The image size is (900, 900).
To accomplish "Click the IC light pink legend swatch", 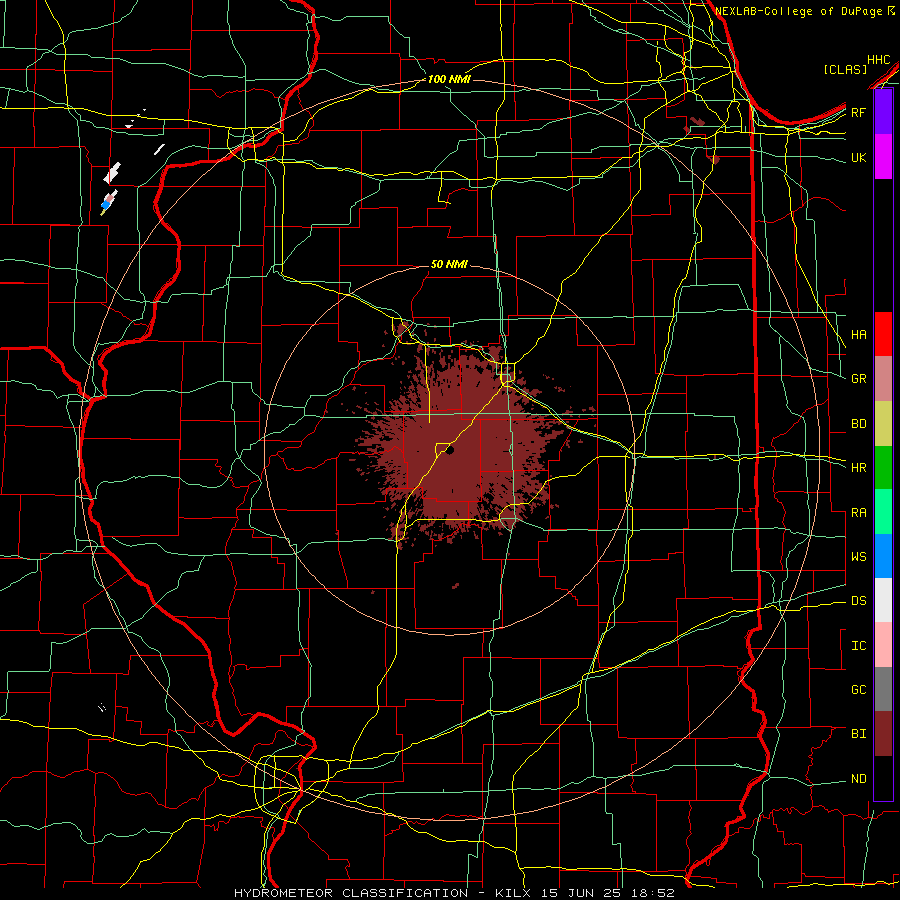I will [x=883, y=645].
